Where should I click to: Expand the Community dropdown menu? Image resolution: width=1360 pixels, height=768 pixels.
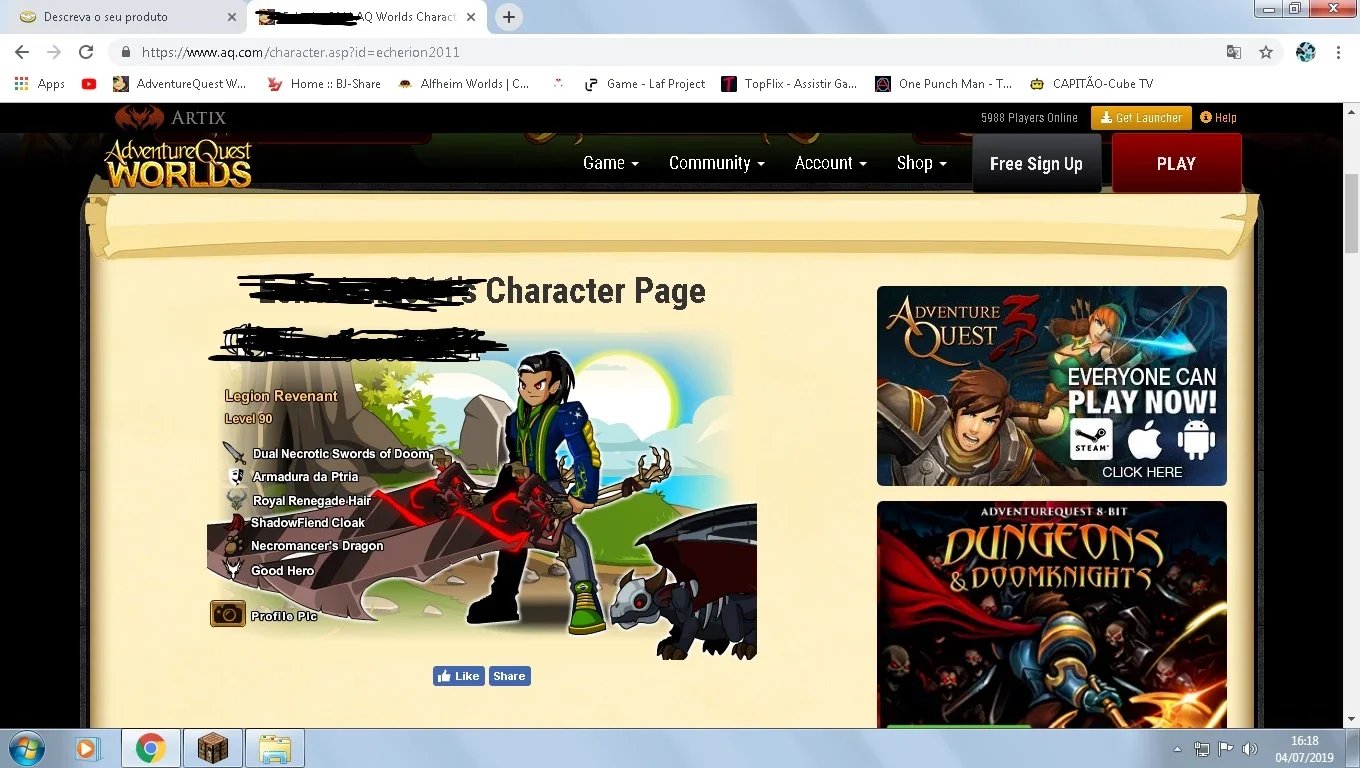[717, 163]
